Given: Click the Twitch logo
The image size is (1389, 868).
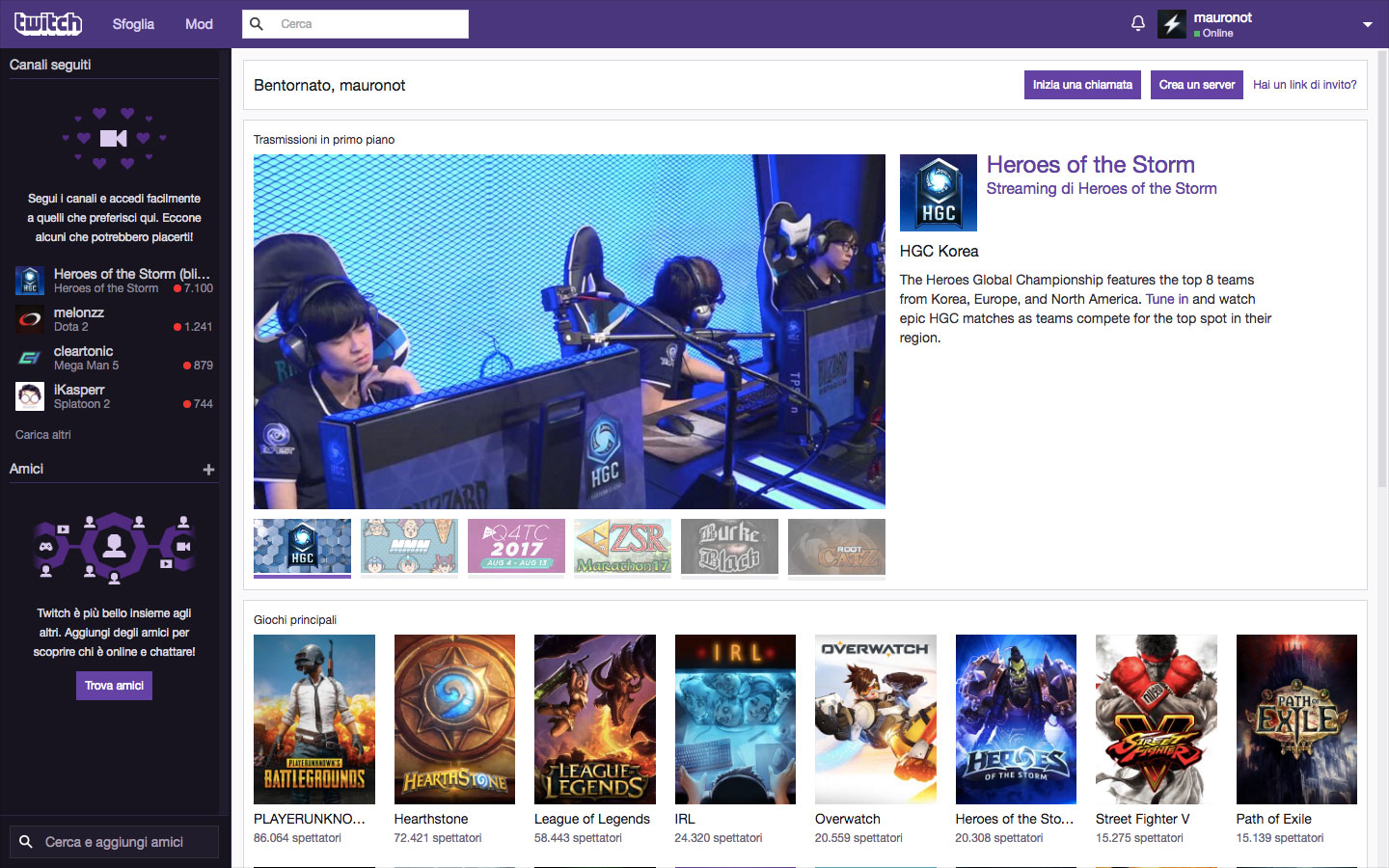Looking at the screenshot, I should [48, 23].
